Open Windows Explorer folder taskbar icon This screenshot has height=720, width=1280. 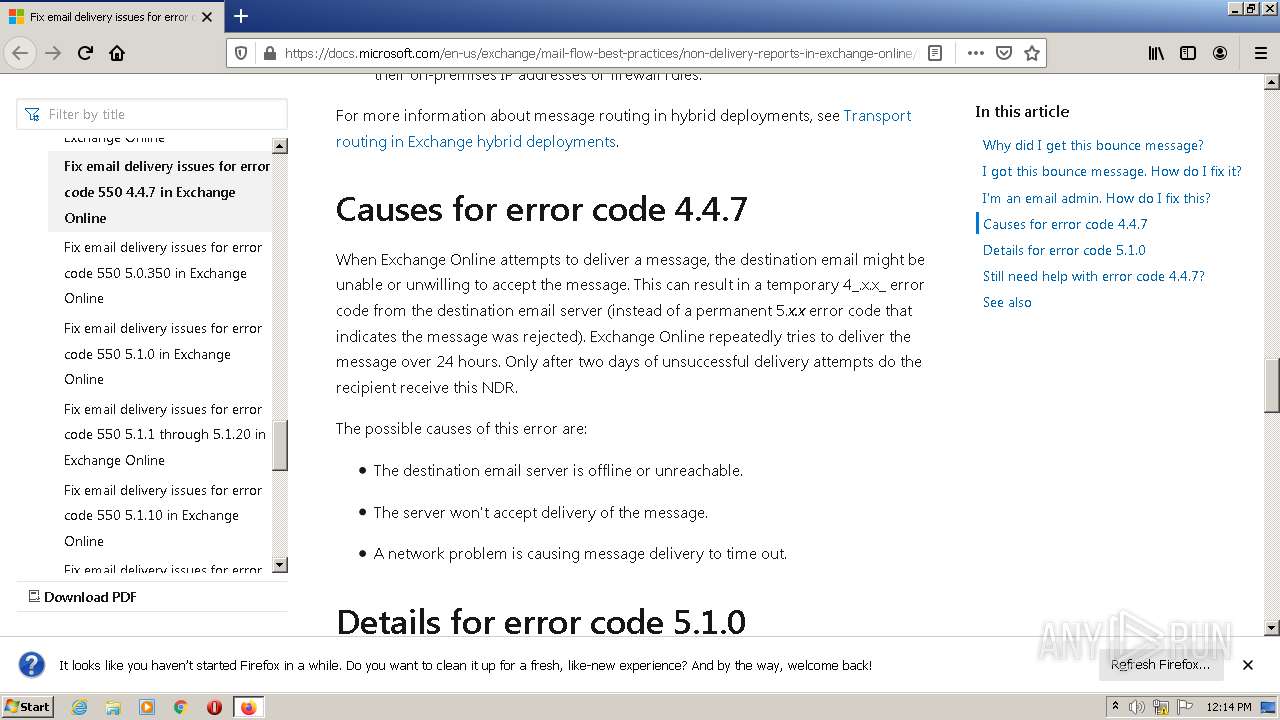tap(113, 707)
